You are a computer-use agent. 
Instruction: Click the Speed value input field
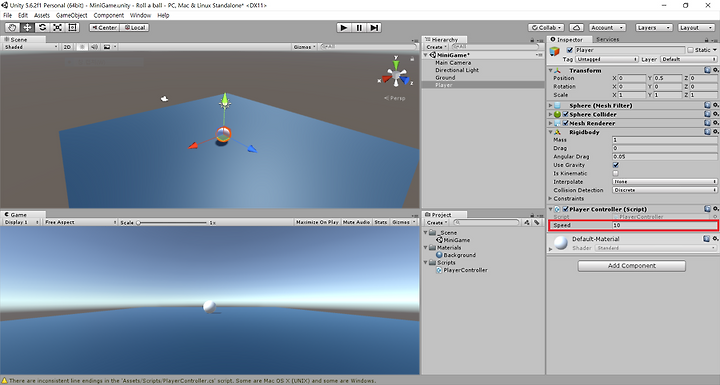click(x=664, y=225)
